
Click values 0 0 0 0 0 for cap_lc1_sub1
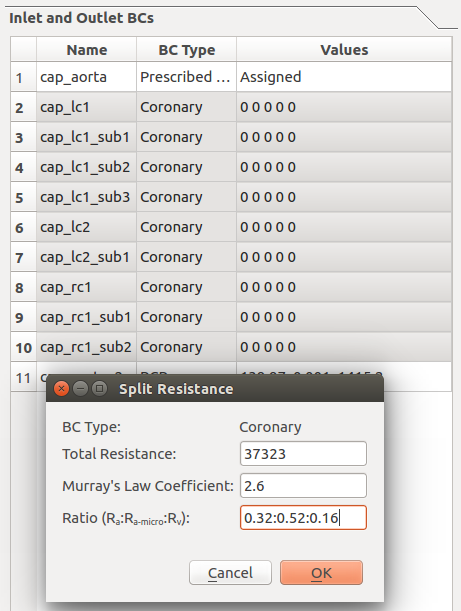pyautogui.click(x=344, y=137)
